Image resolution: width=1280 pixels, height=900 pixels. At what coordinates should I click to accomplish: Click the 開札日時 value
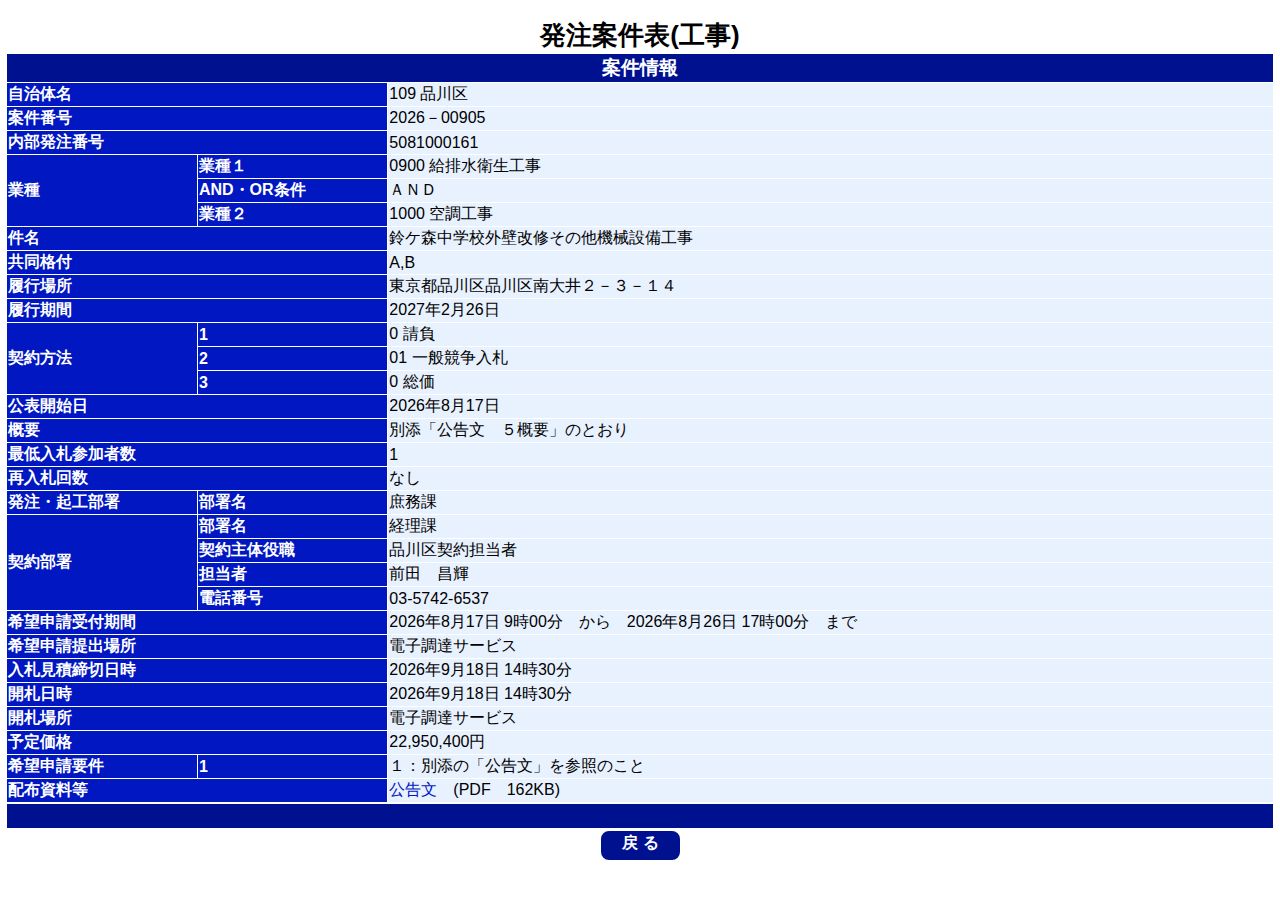click(480, 694)
